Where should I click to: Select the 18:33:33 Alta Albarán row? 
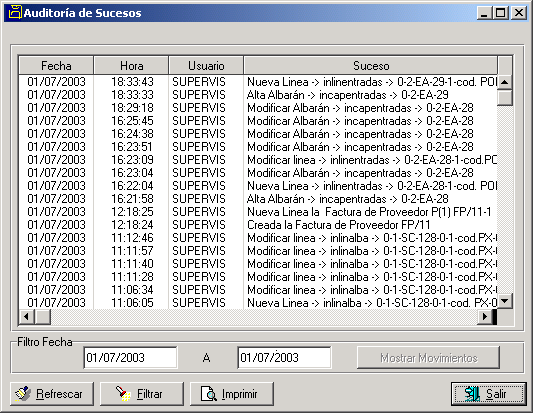258,94
